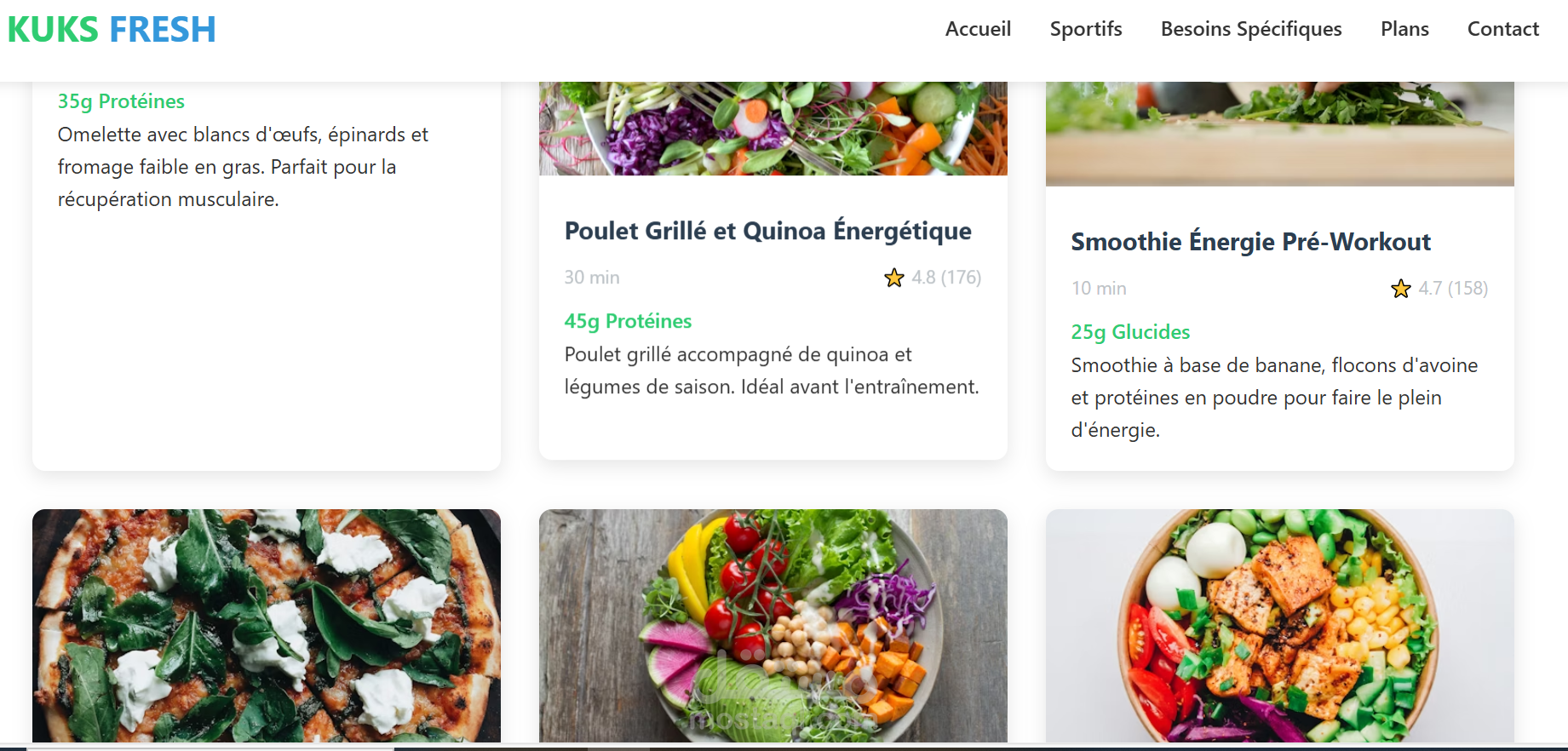Click the 35g Protéines label
The width and height of the screenshot is (1568, 751).
(x=121, y=101)
